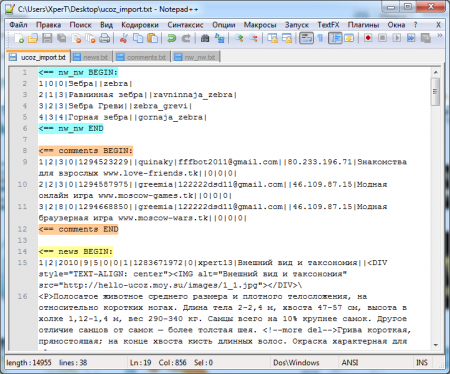Select the ucoz_import.txt tab

(x=38, y=57)
